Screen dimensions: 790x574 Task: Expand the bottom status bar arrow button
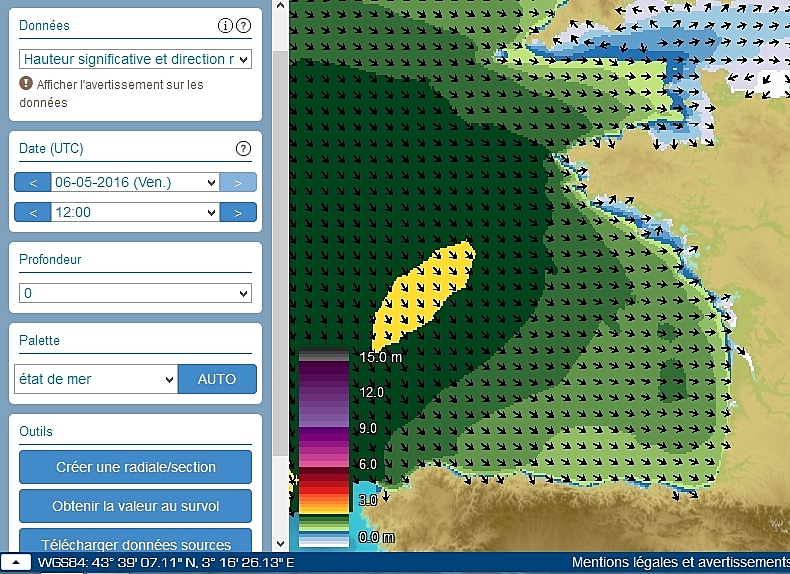(16, 562)
